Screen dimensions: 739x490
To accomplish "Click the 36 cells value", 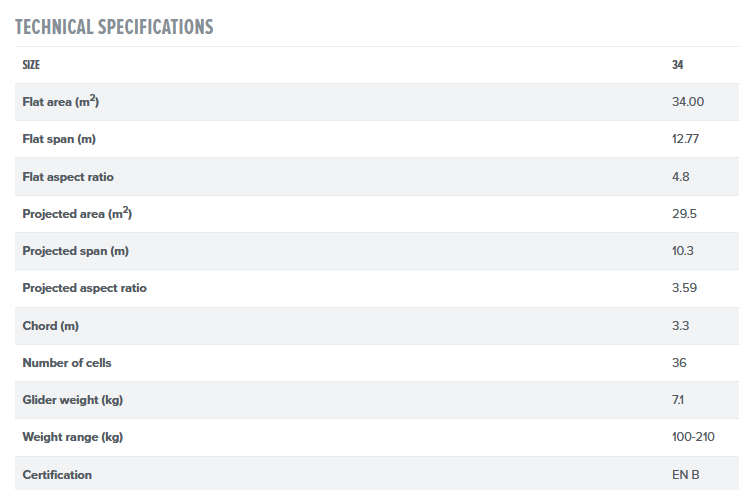I will point(679,363).
